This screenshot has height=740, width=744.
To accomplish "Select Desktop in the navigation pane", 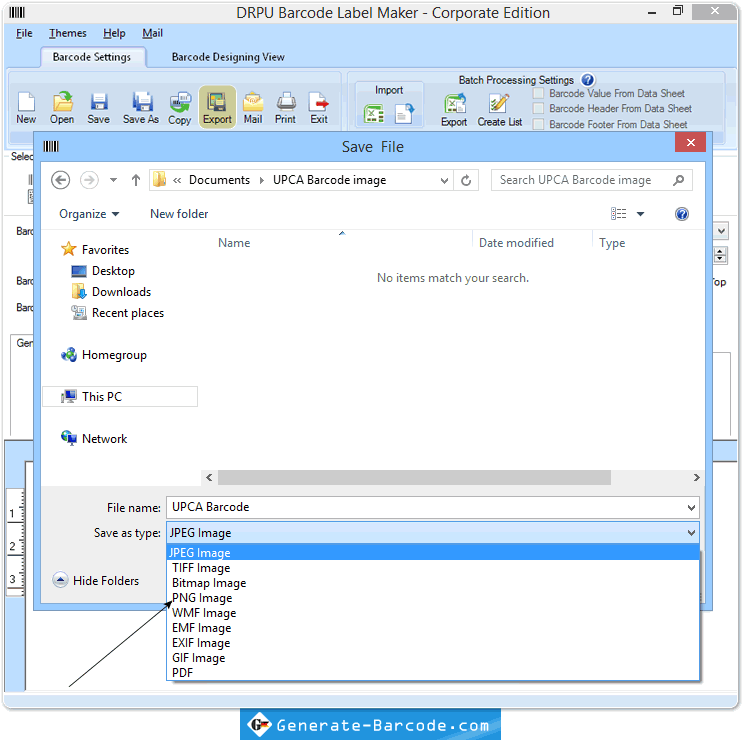I will click(103, 271).
